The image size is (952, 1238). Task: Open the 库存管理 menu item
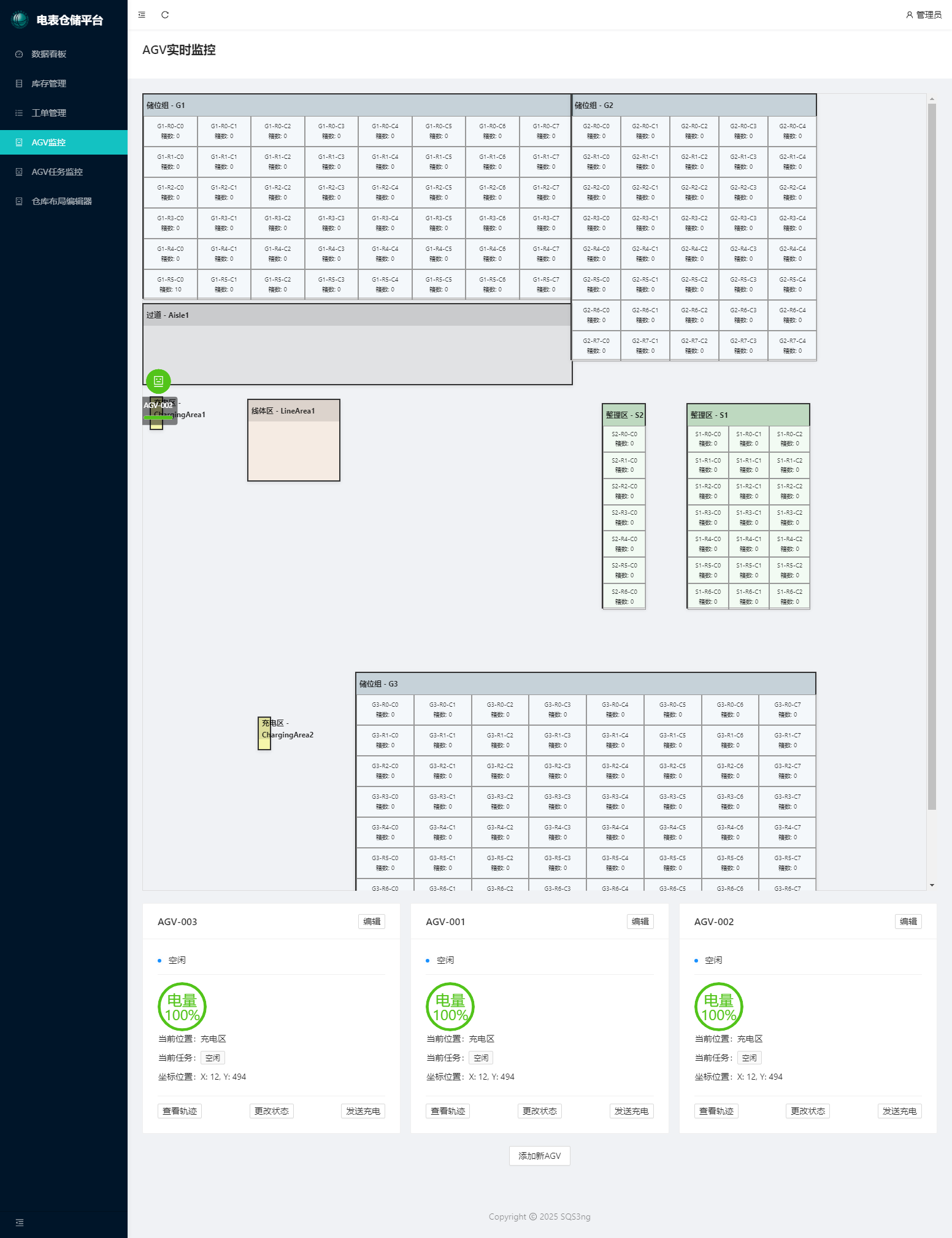pyautogui.click(x=49, y=83)
